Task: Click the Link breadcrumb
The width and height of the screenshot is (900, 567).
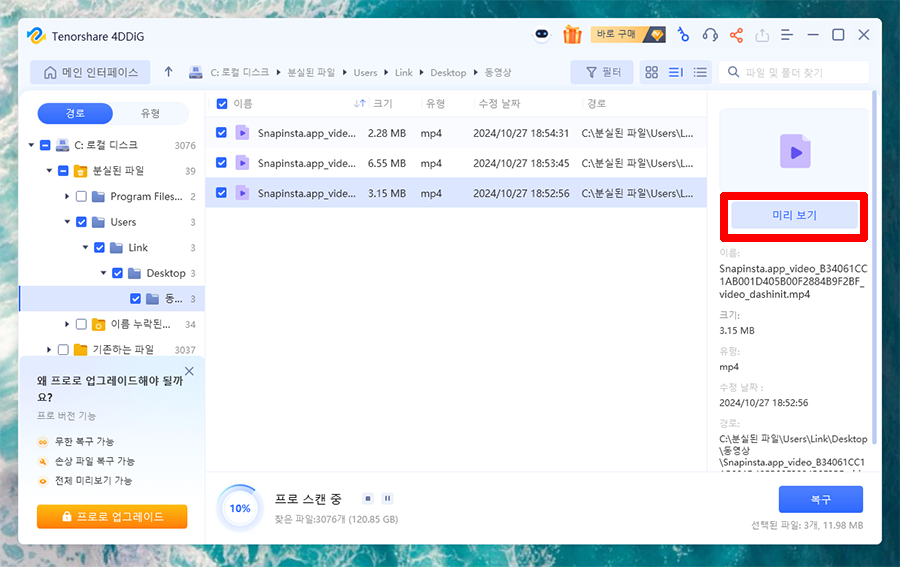Action: tap(404, 72)
